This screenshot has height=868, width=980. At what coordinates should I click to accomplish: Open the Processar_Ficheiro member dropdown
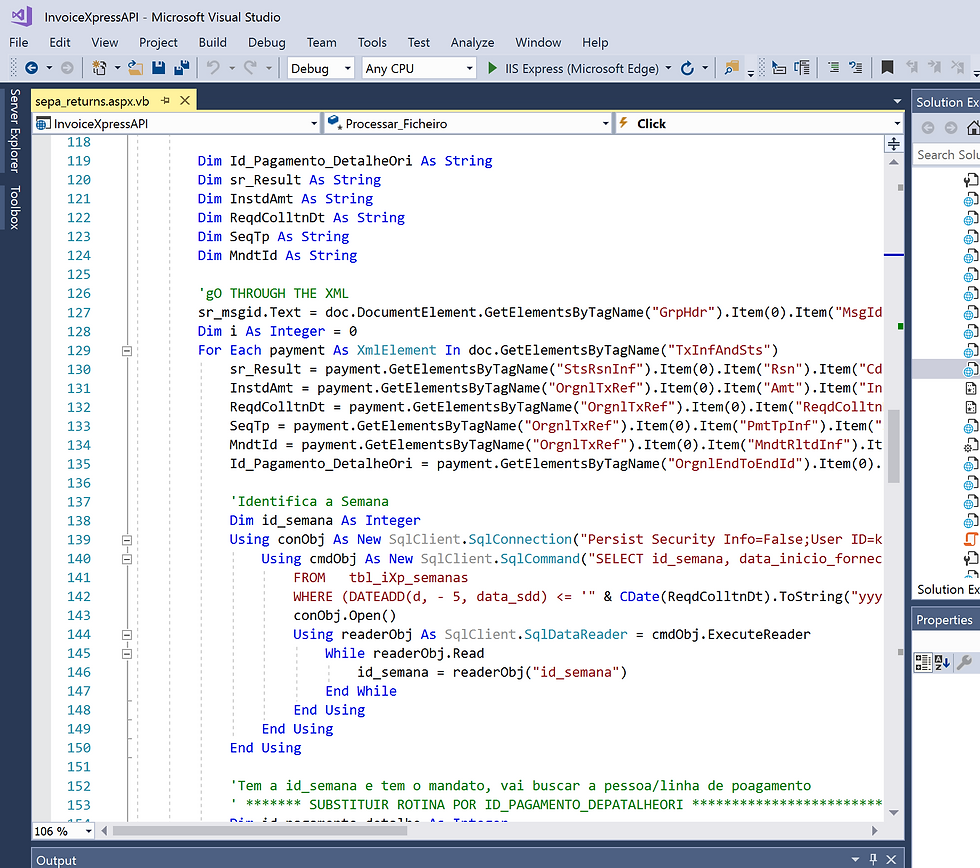(x=467, y=124)
